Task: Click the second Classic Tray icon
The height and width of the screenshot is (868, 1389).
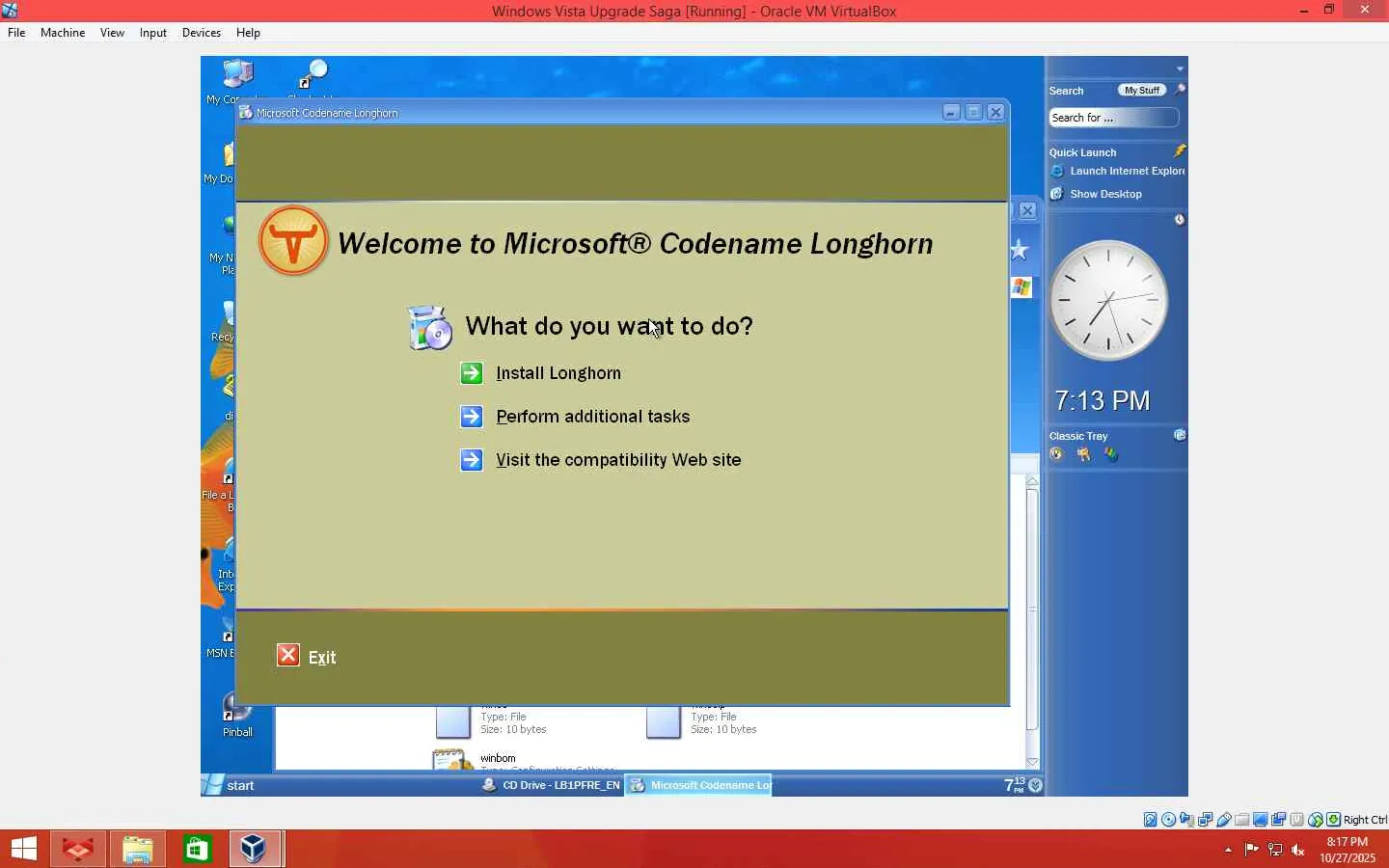Action: pos(1084,454)
